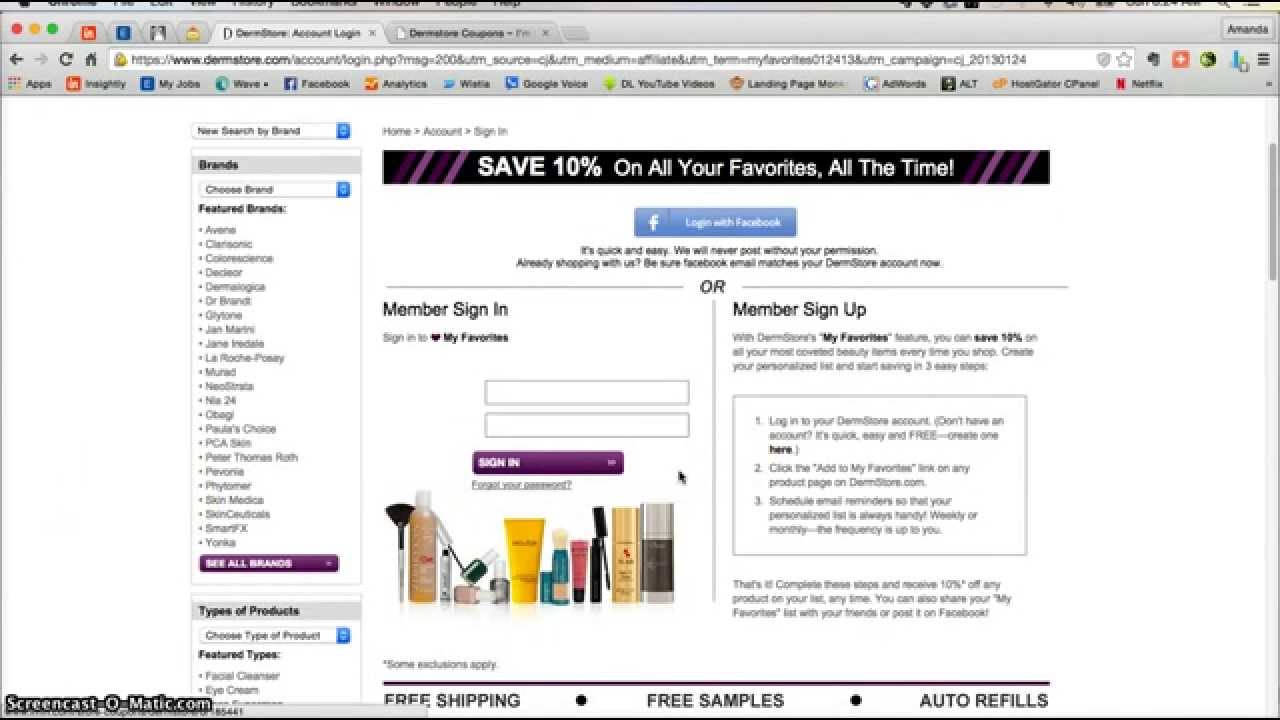Open the AdWords bookmark
This screenshot has width=1280, height=720.
coord(895,84)
